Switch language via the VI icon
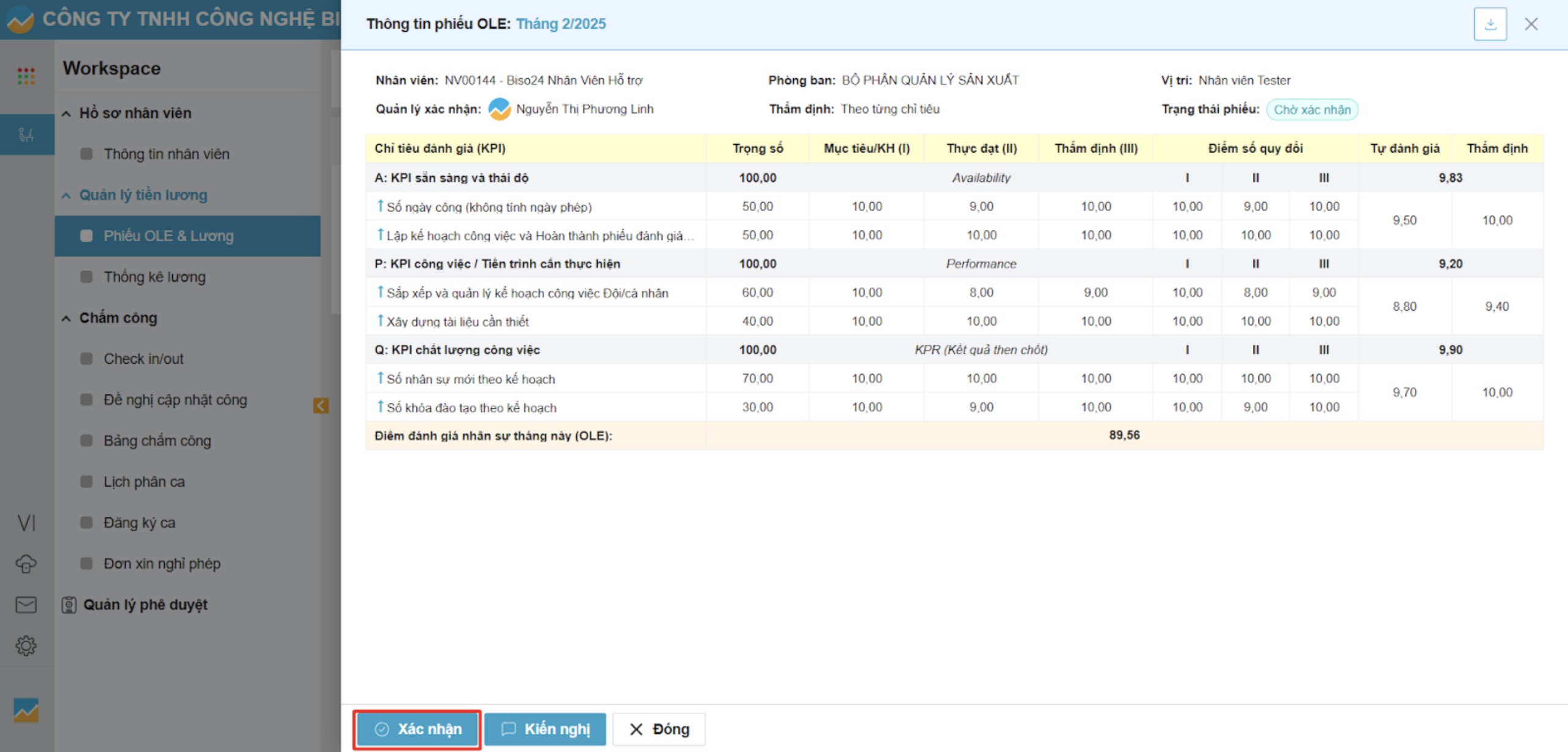The height and width of the screenshot is (752, 1568). [x=26, y=522]
